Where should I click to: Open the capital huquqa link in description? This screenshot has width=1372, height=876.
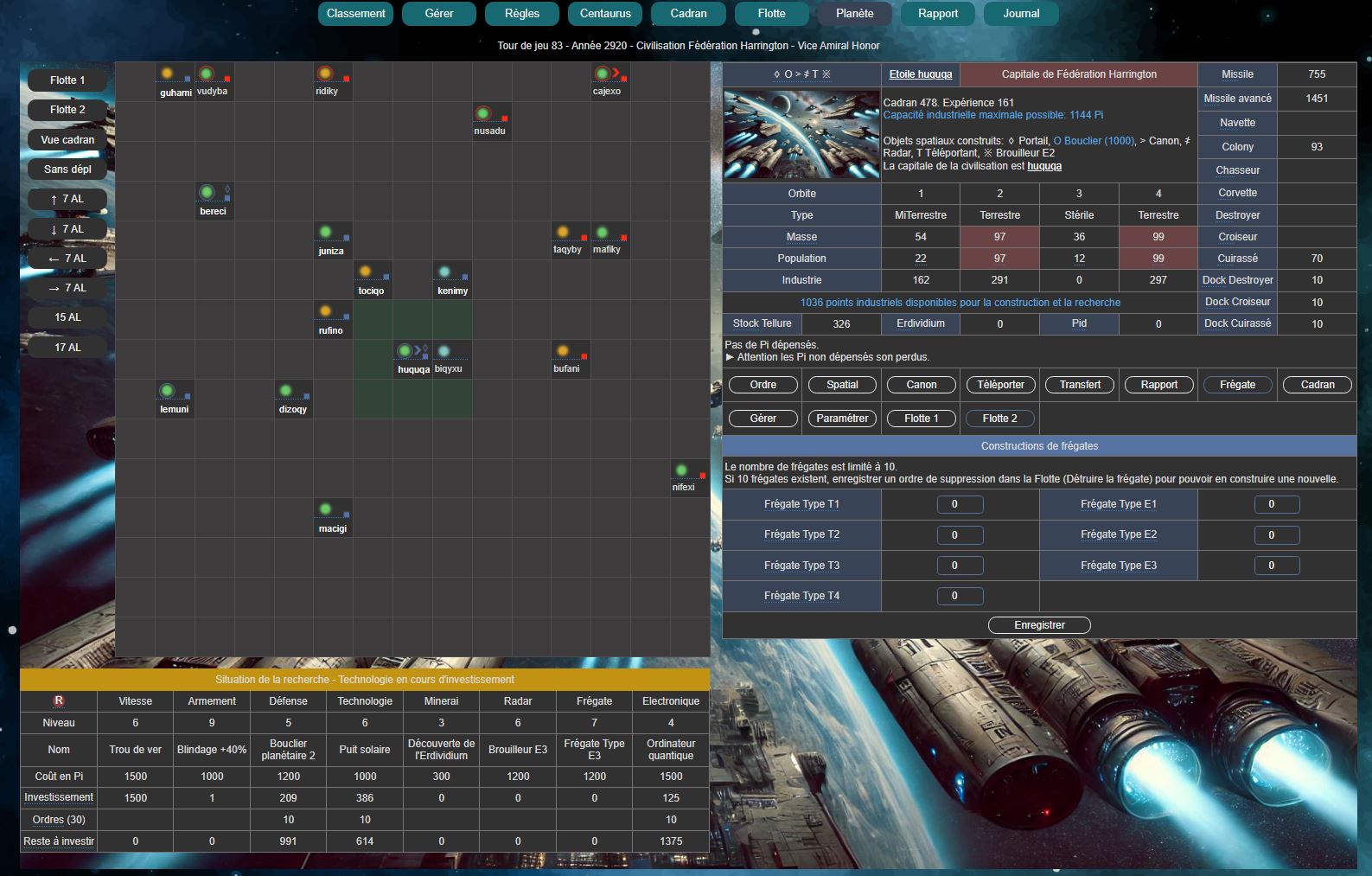pos(1044,166)
